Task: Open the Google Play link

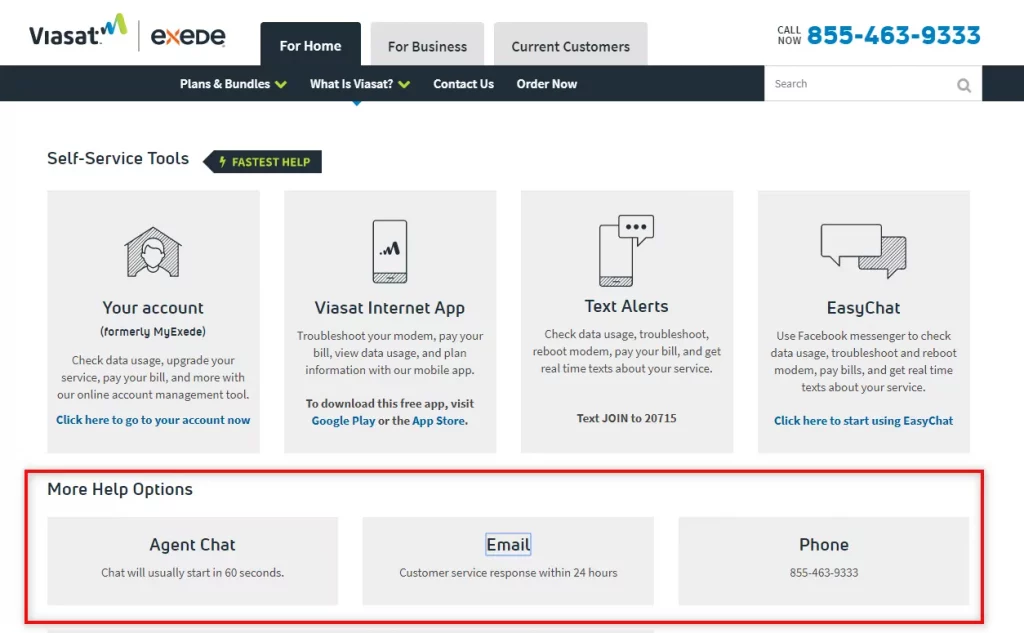Action: 343,421
